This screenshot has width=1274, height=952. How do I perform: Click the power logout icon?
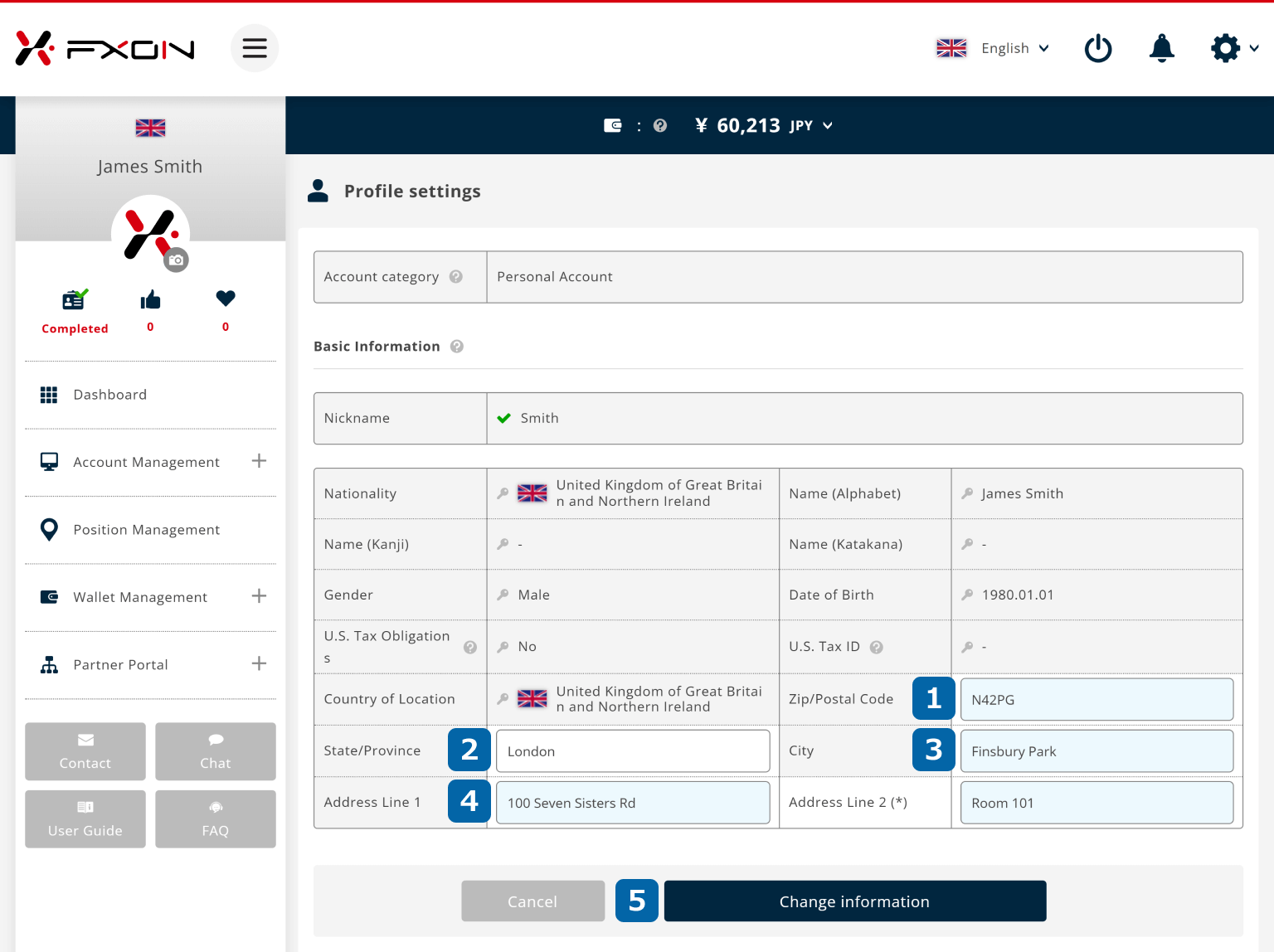tap(1098, 48)
